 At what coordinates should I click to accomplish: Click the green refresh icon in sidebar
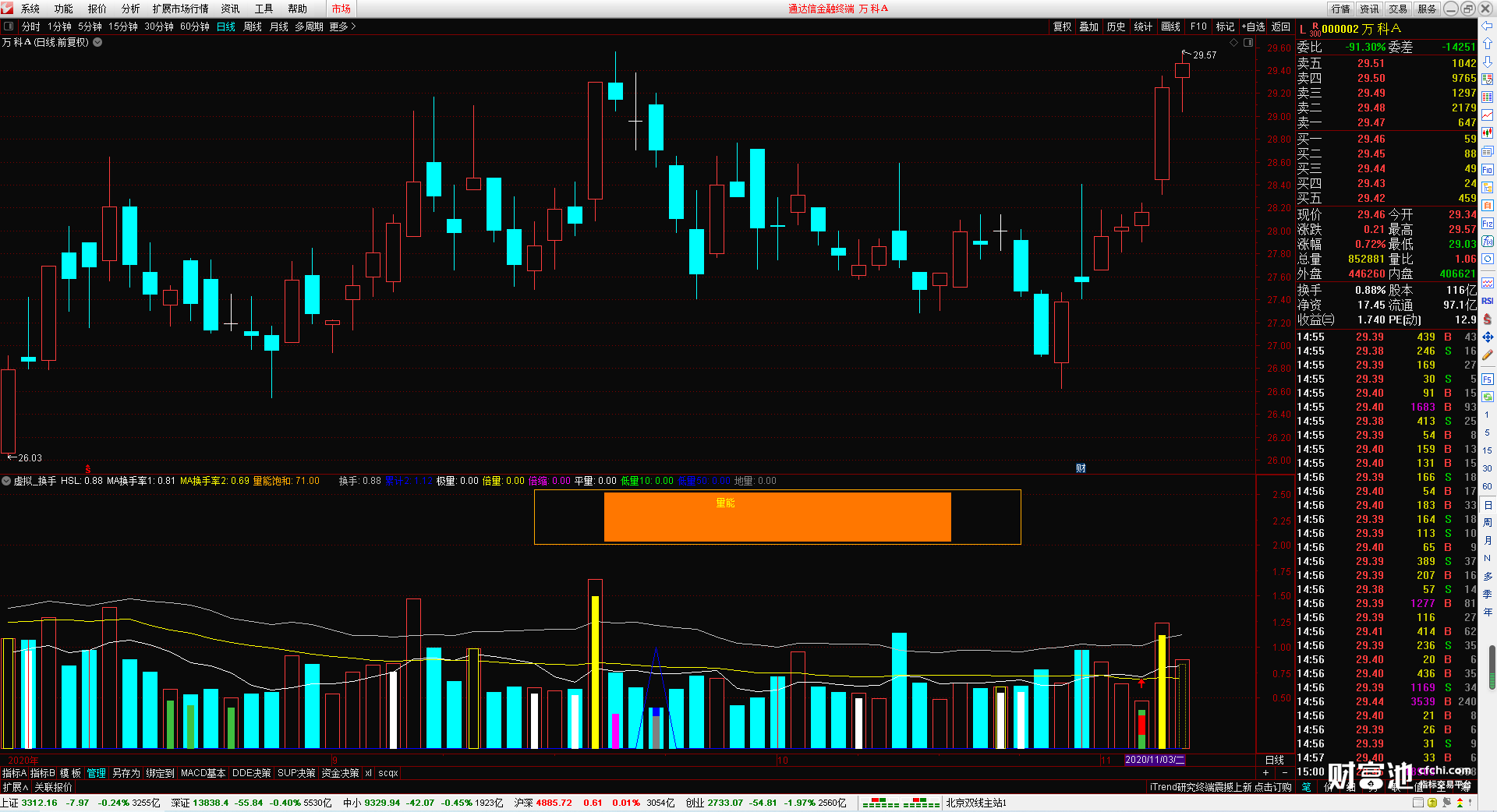pos(1487,397)
